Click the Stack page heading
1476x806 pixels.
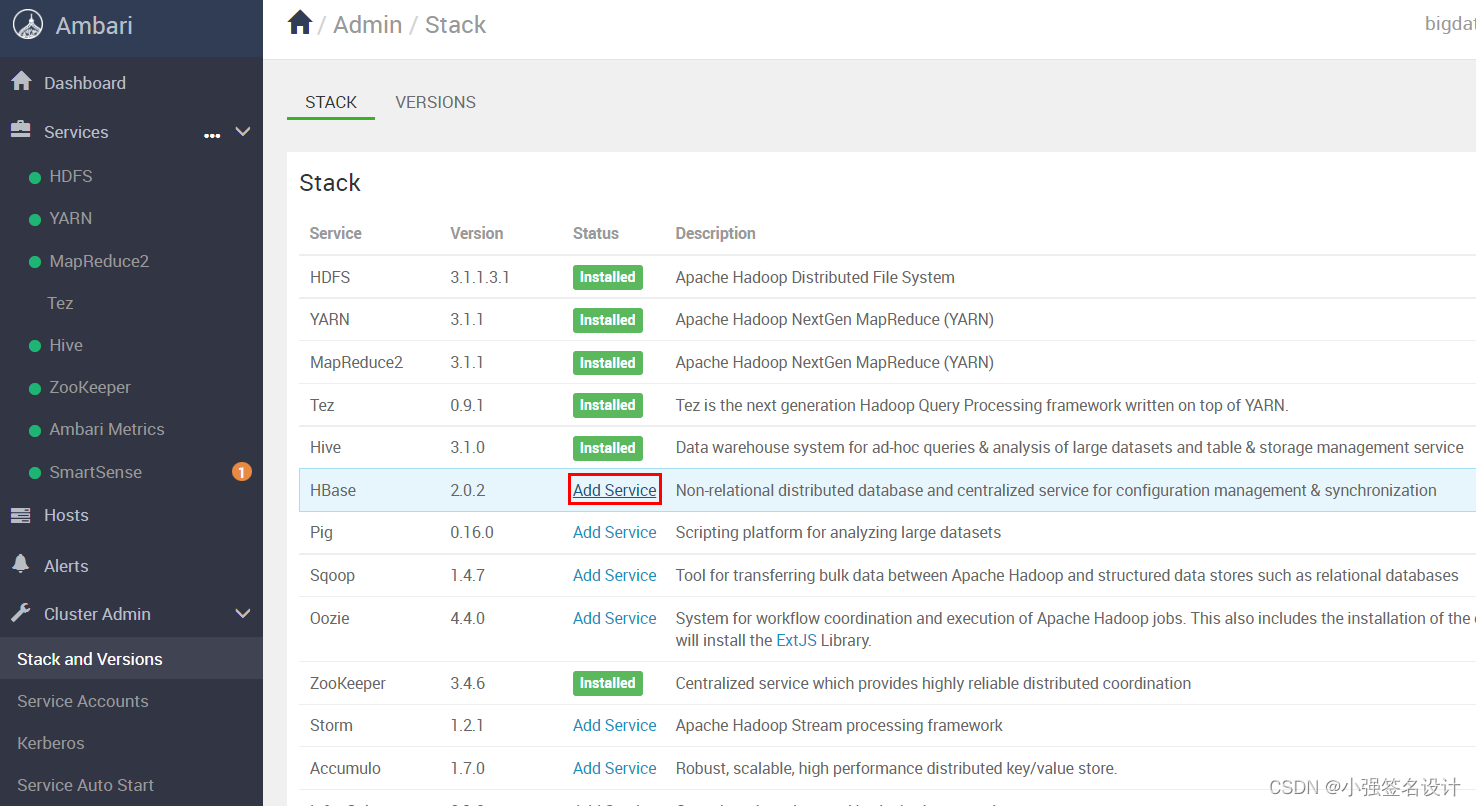click(x=330, y=182)
